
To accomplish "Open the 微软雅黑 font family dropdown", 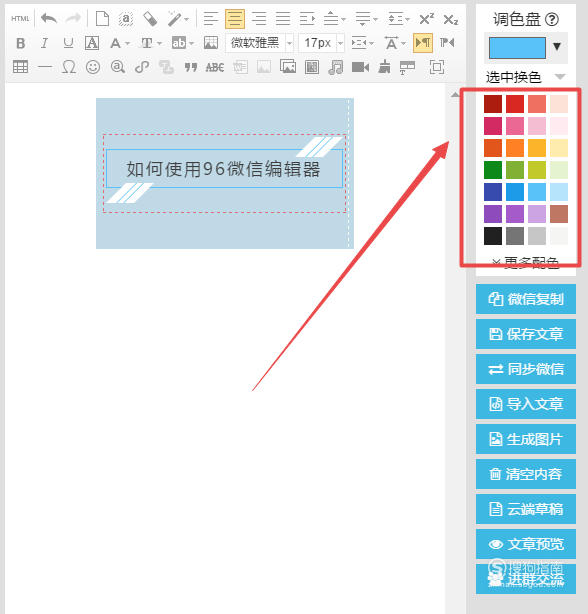I will click(x=259, y=43).
